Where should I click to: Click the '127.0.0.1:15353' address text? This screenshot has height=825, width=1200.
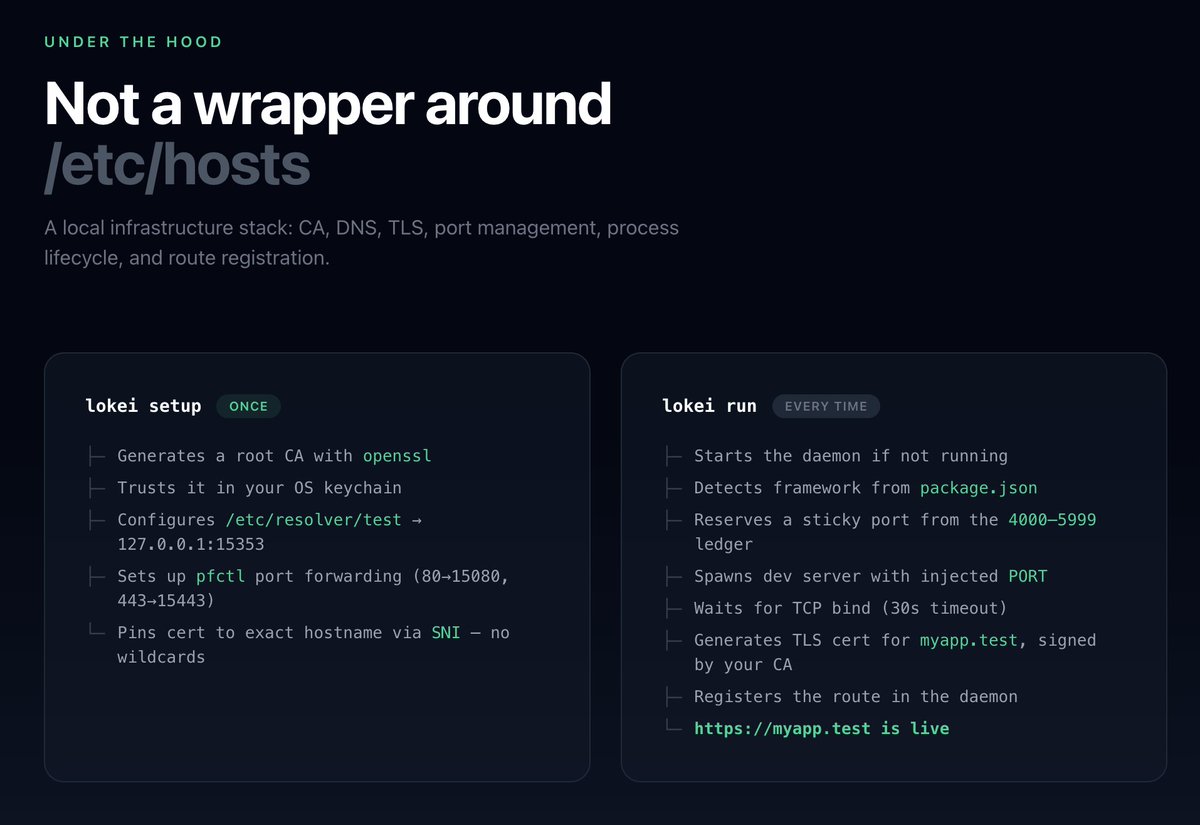[x=191, y=545]
